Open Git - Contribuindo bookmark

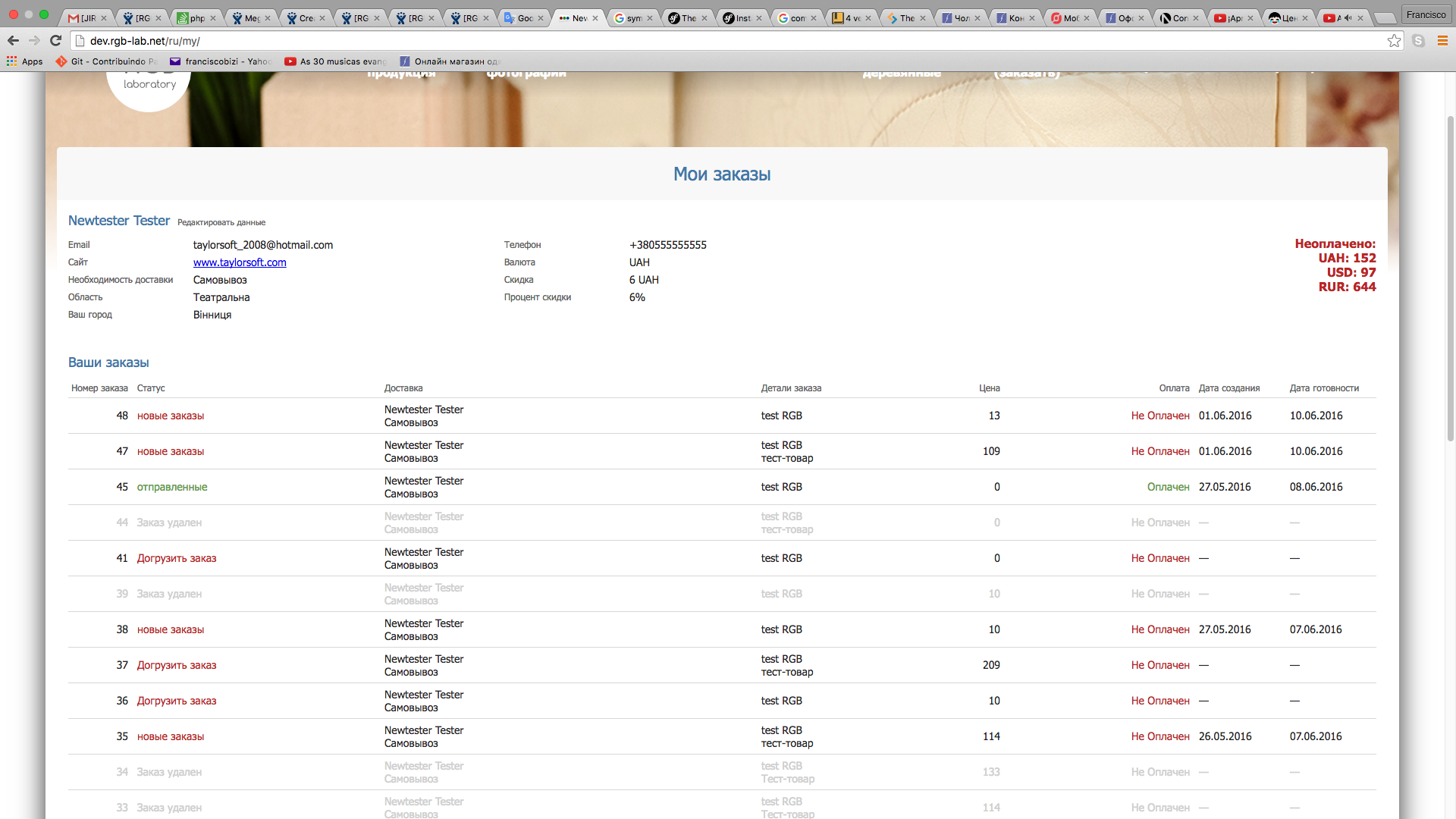(x=106, y=61)
